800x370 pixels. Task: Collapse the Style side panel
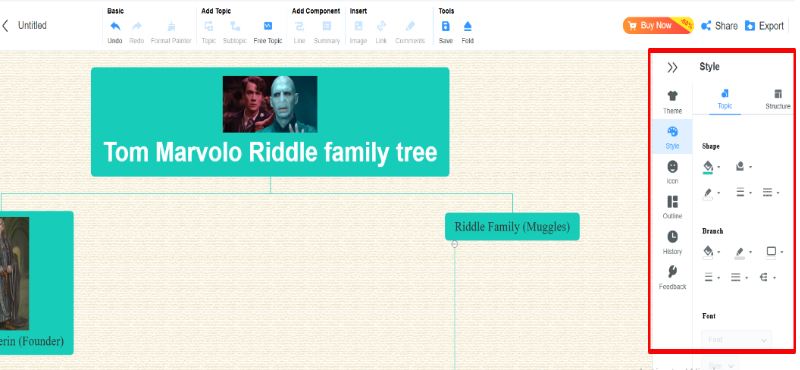pyautogui.click(x=672, y=67)
